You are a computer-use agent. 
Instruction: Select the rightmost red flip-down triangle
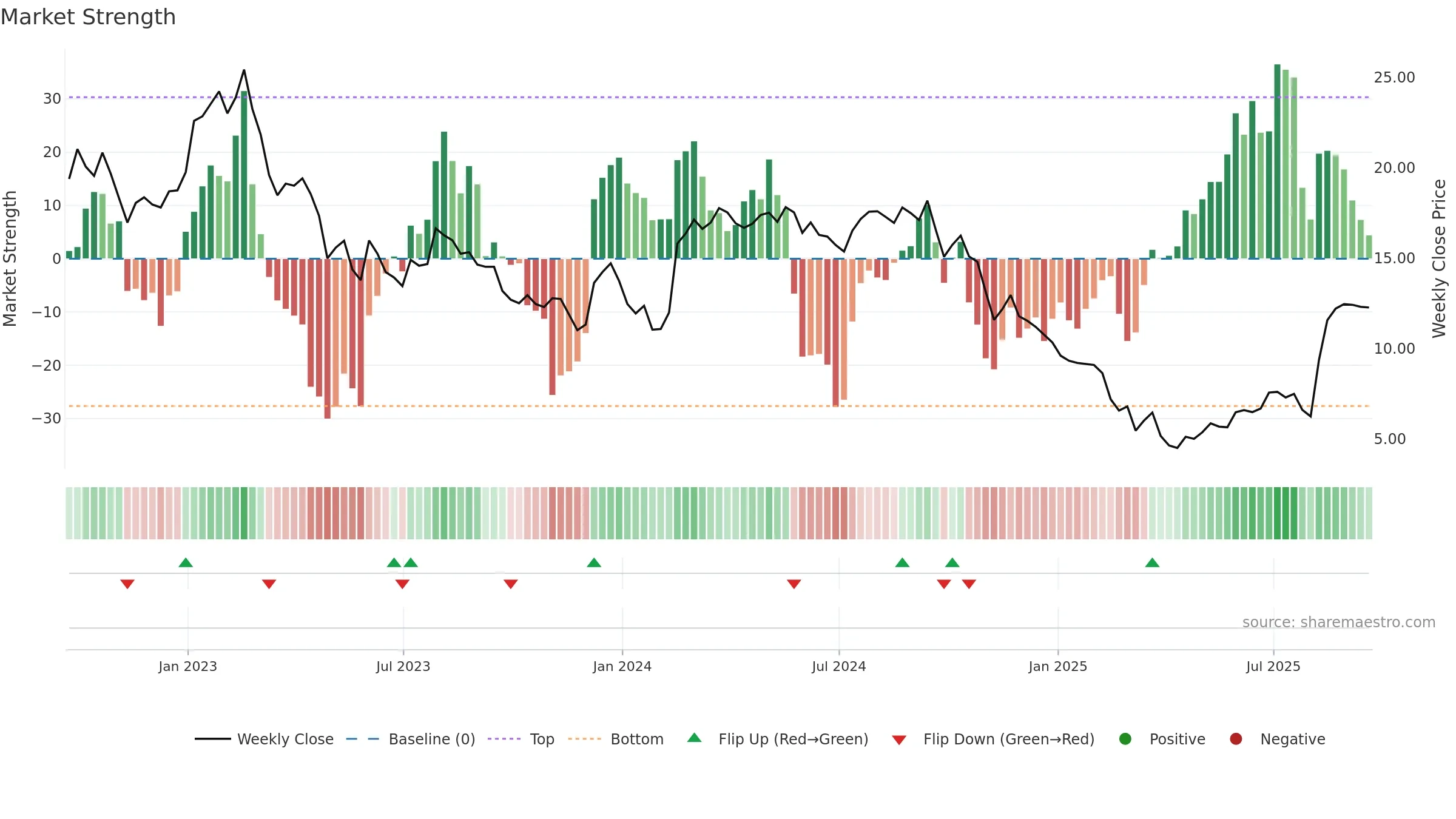click(x=969, y=584)
